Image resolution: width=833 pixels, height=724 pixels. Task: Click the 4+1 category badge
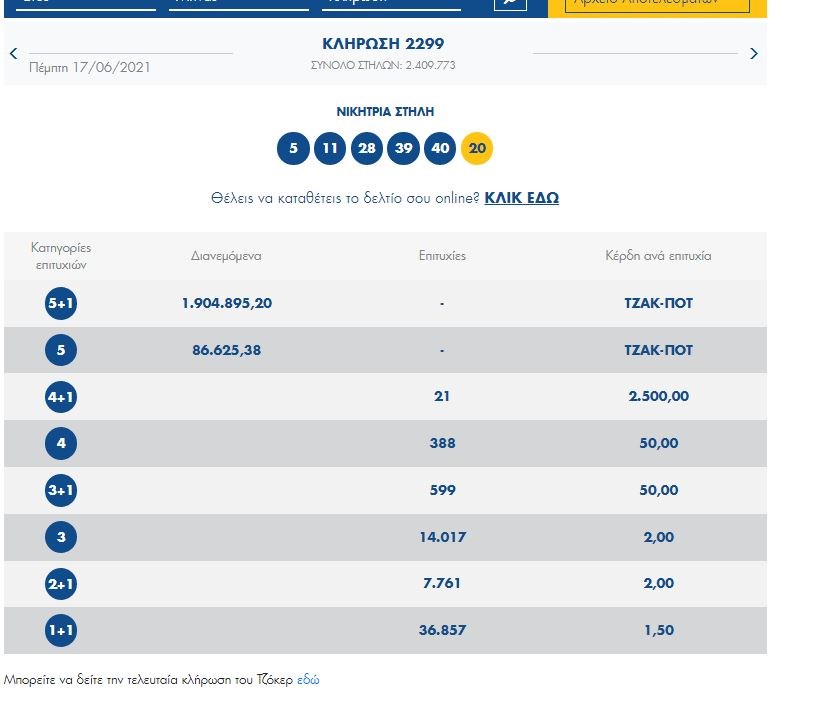(x=61, y=397)
